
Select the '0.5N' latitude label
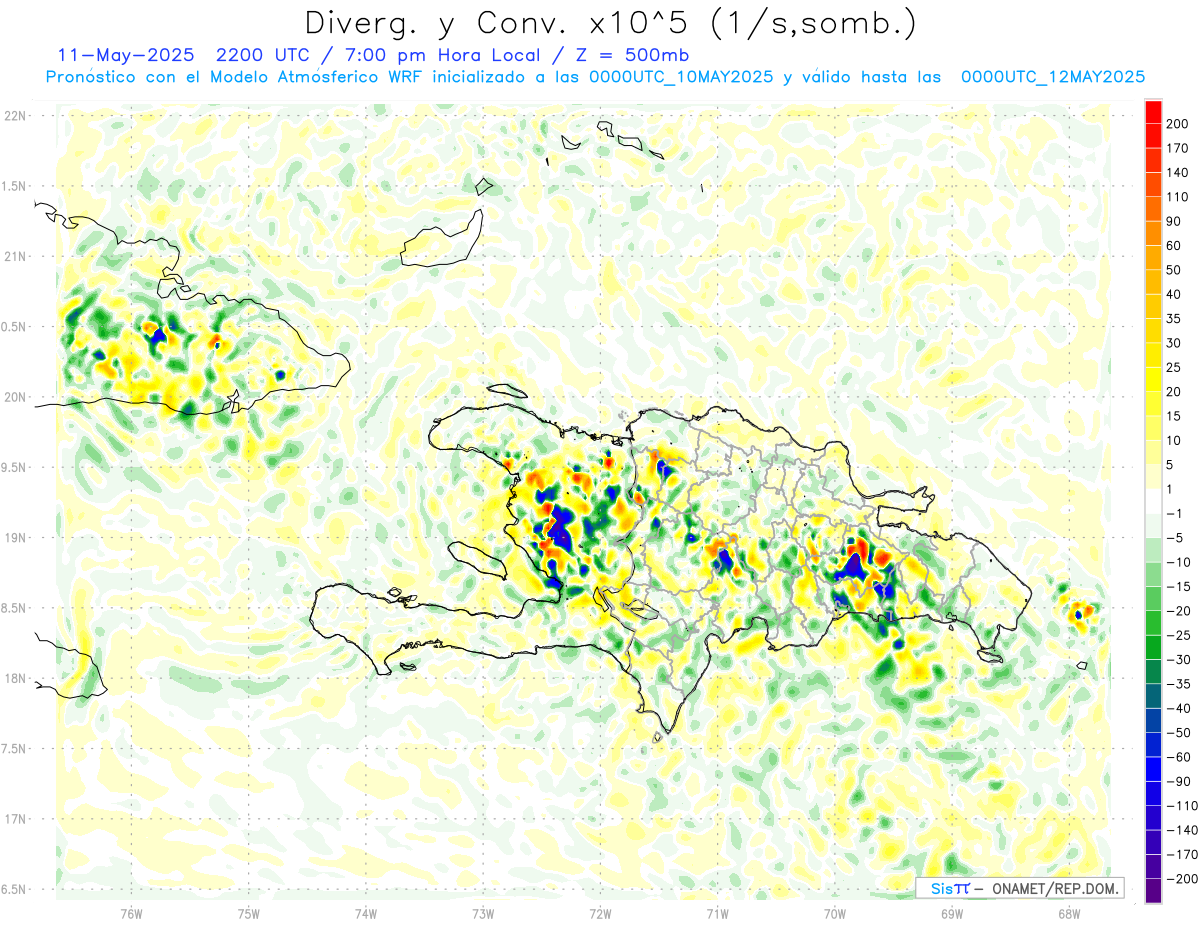pos(14,327)
